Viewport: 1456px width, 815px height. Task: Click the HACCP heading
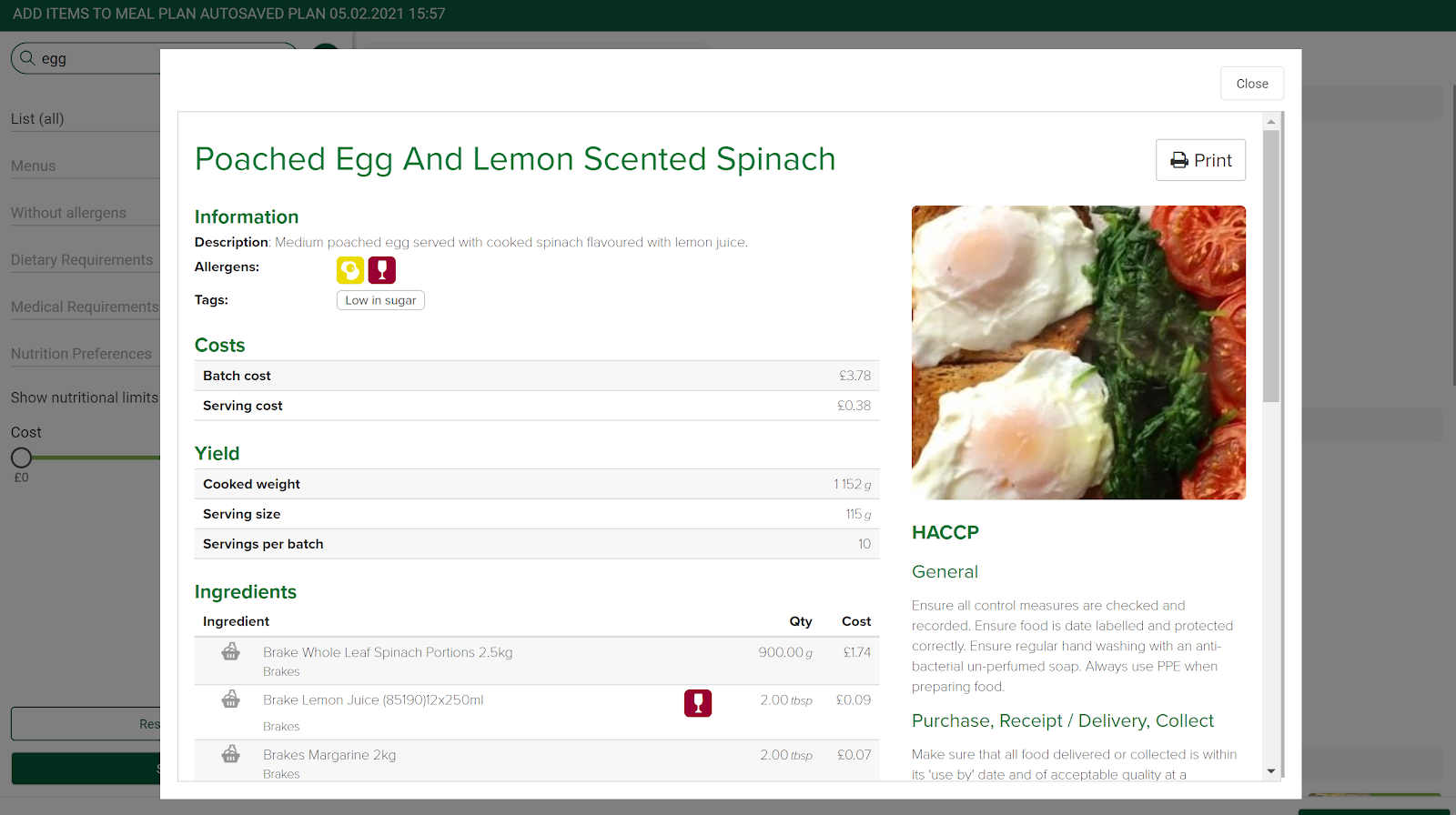coord(945,532)
